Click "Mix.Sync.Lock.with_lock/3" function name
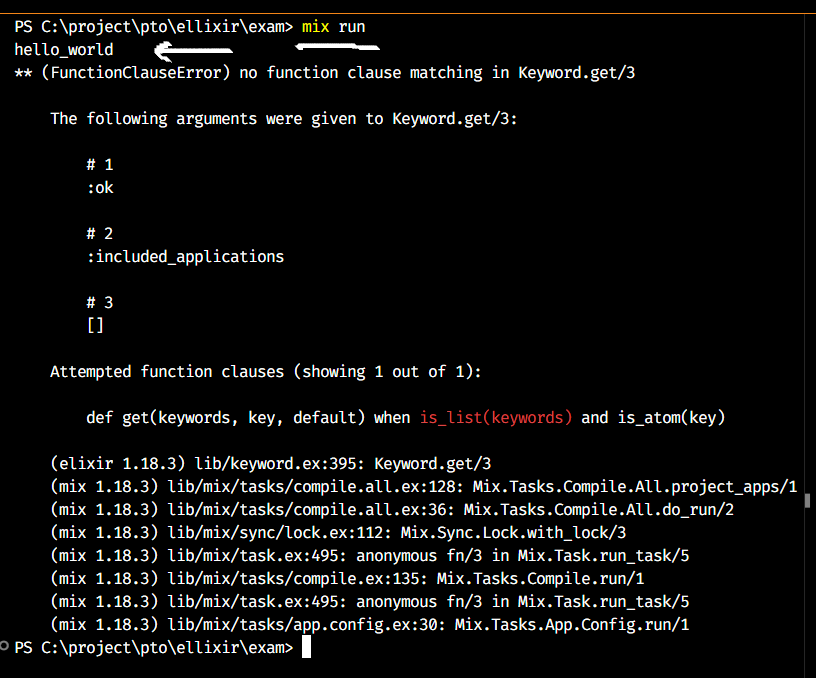The width and height of the screenshot is (816, 678). click(514, 532)
